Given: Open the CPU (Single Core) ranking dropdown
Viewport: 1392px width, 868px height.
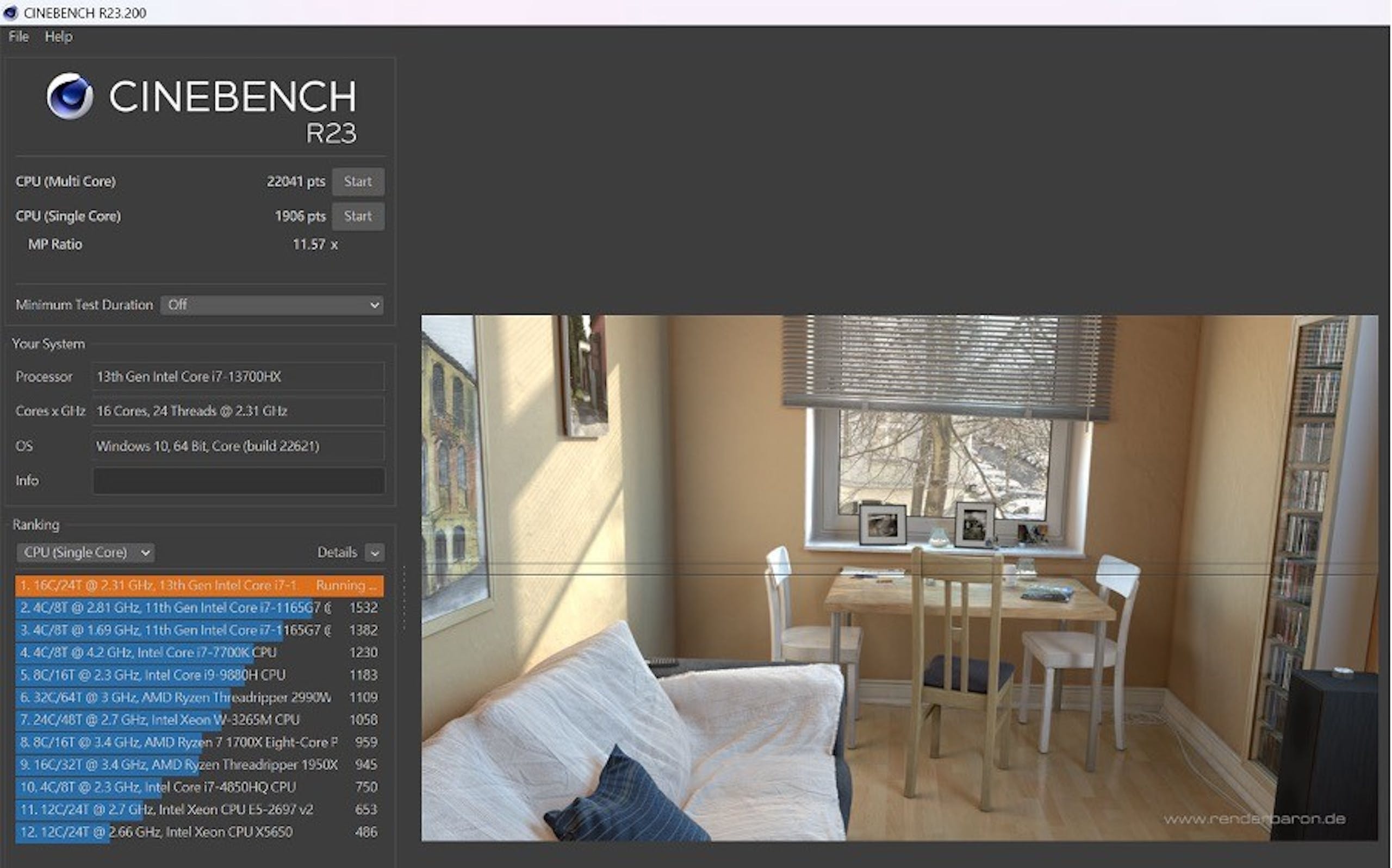Looking at the screenshot, I should [x=85, y=552].
